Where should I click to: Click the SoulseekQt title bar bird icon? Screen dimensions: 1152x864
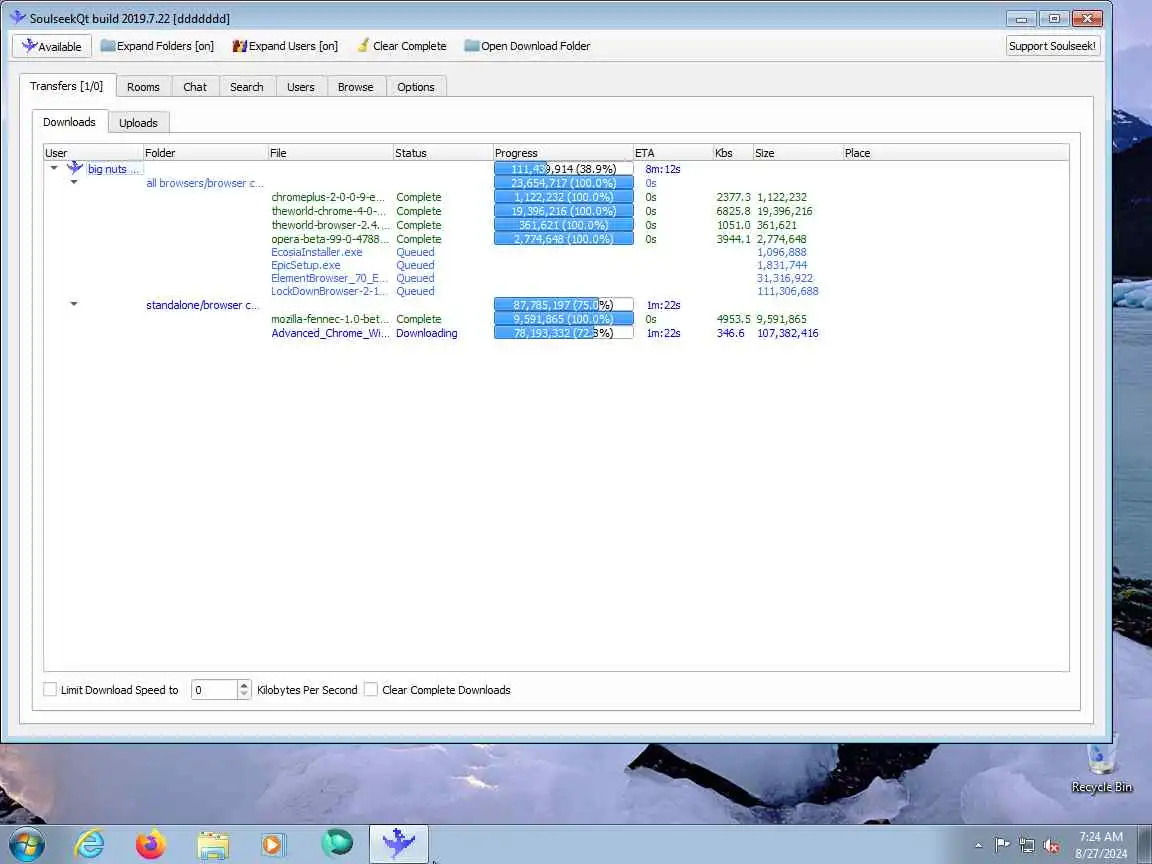[x=18, y=17]
